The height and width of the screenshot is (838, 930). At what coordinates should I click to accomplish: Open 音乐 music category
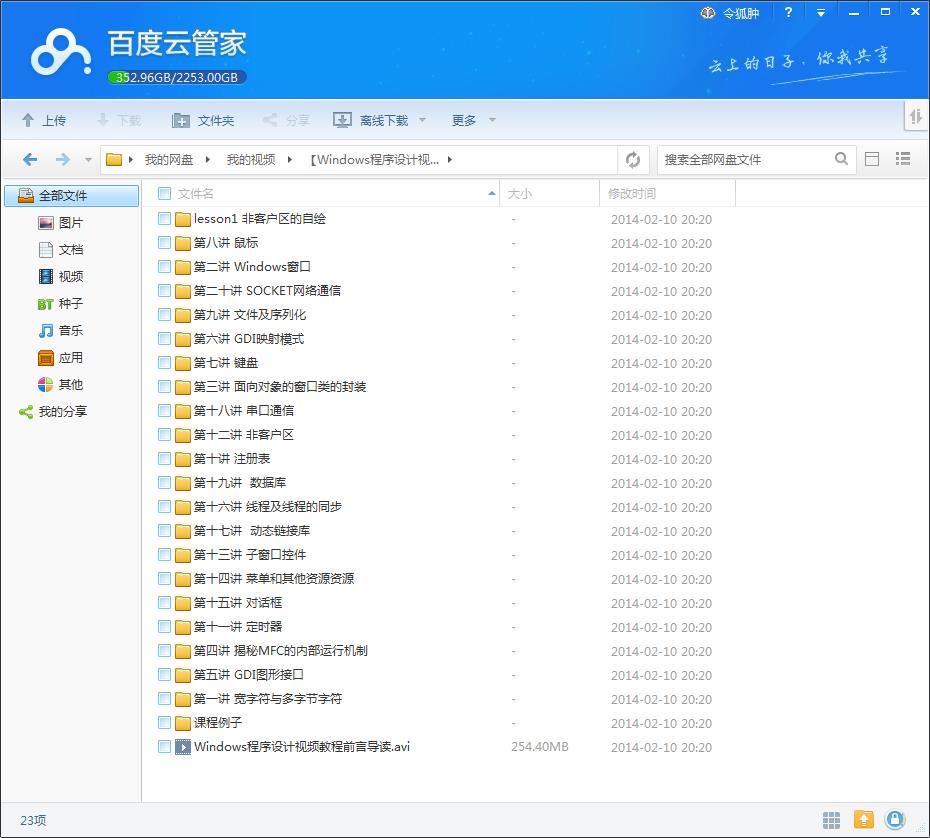pyautogui.click(x=61, y=330)
